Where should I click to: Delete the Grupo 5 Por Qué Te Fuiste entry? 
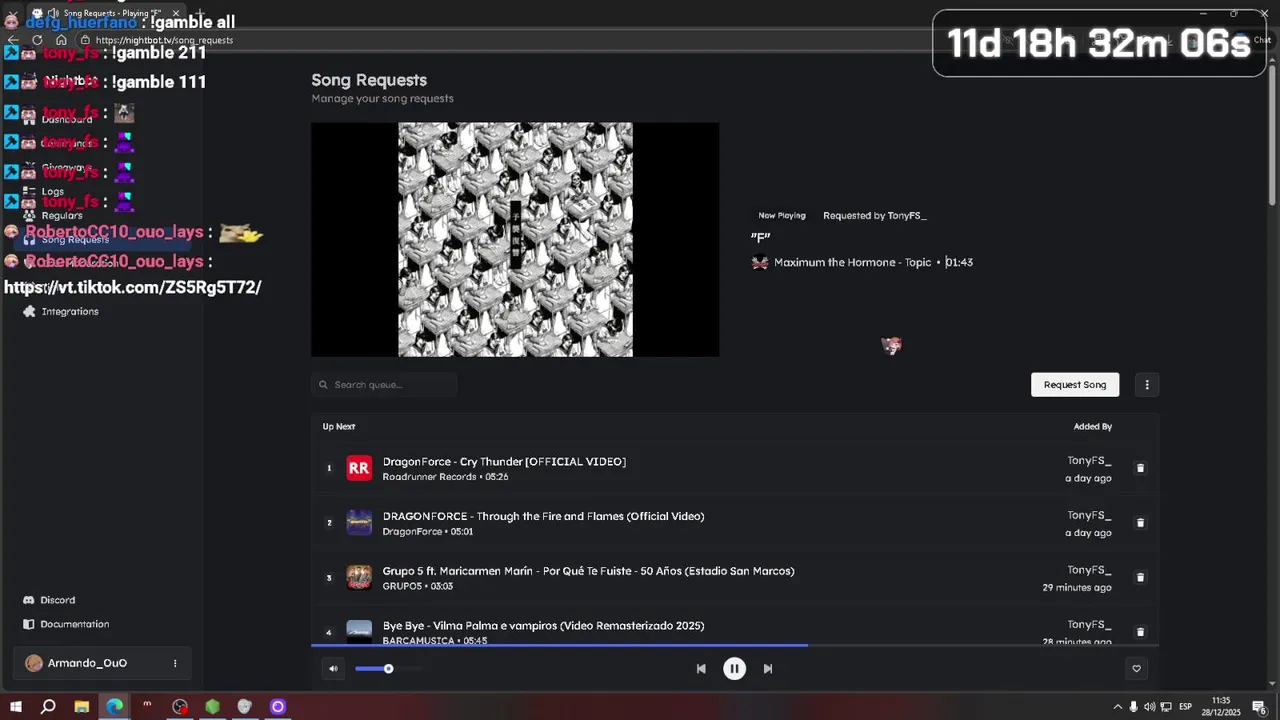[1140, 577]
